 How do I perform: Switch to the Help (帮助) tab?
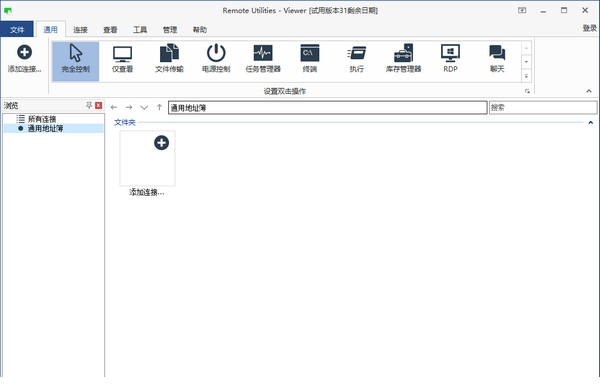200,29
